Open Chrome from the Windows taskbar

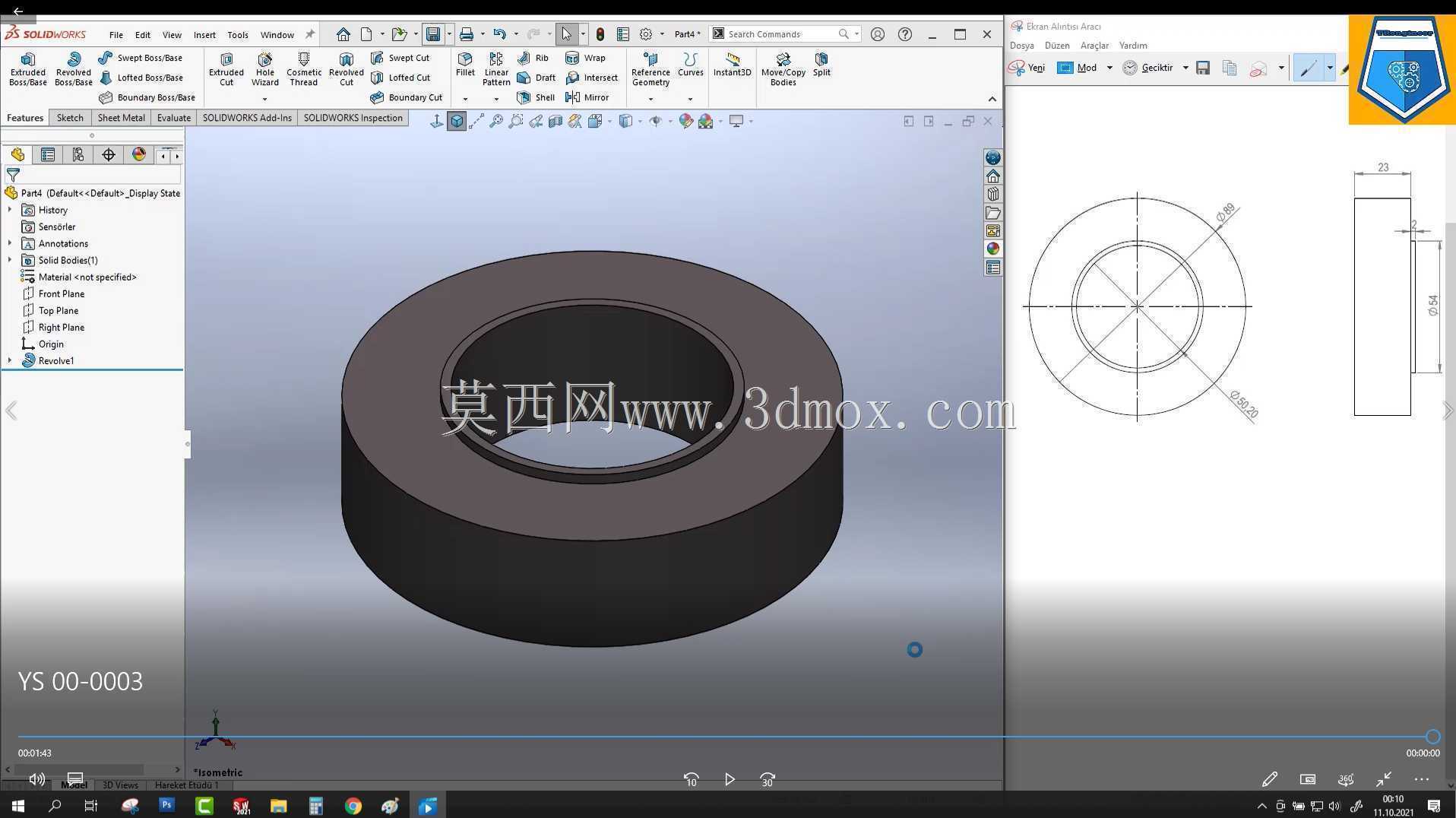click(353, 806)
